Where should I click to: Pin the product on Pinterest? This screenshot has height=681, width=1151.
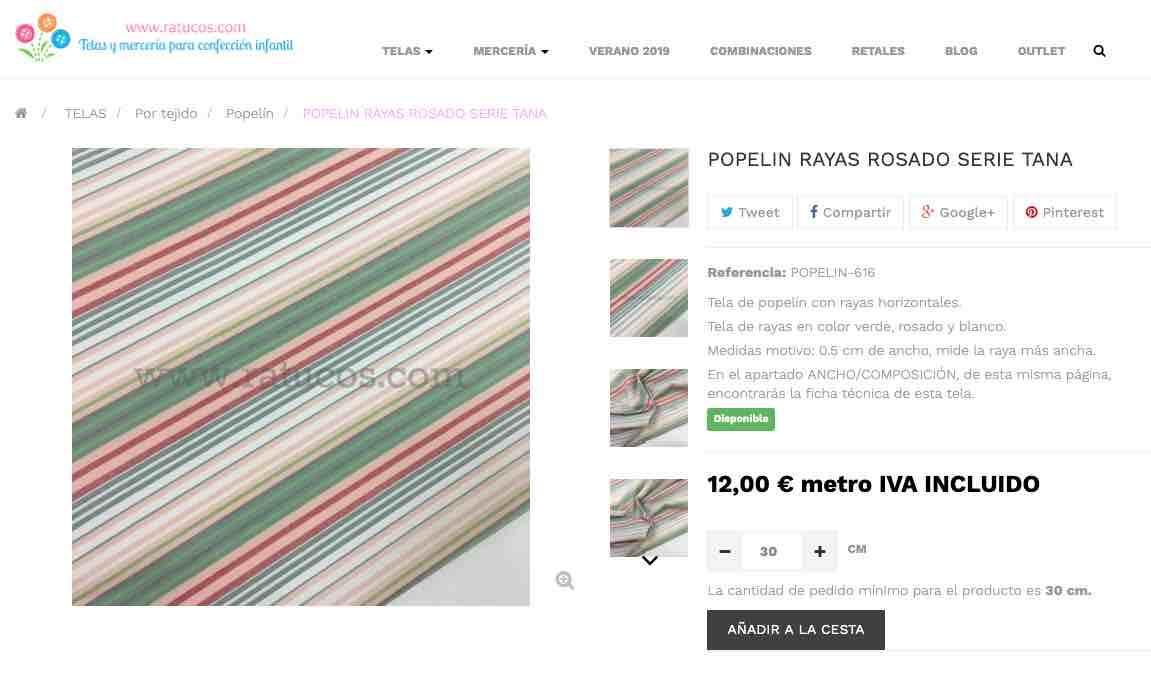1064,212
